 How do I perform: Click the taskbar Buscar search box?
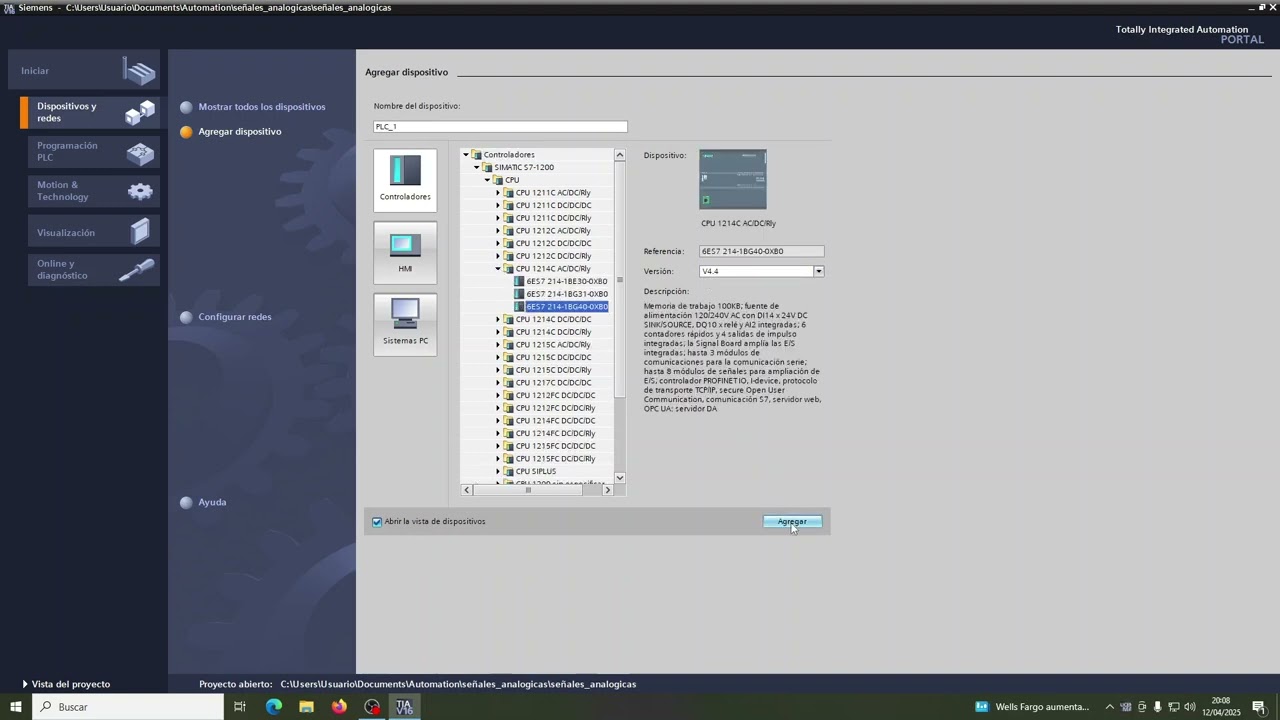(130, 707)
